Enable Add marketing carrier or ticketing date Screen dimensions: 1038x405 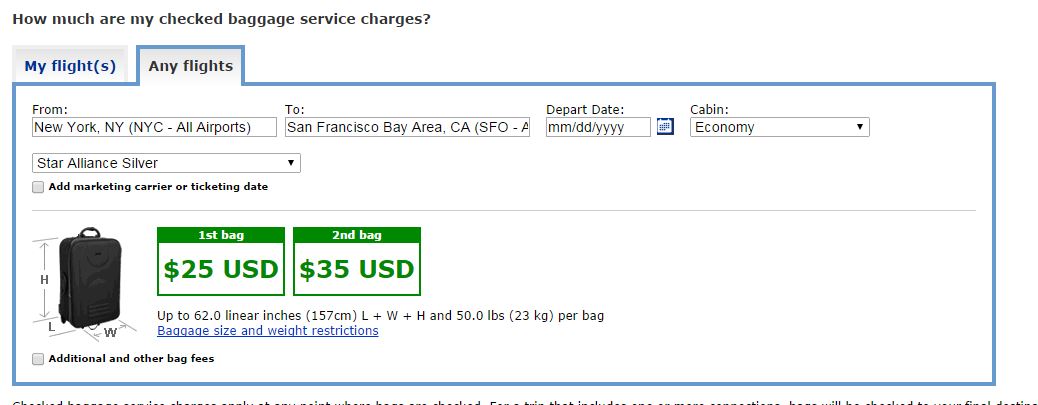point(38,187)
